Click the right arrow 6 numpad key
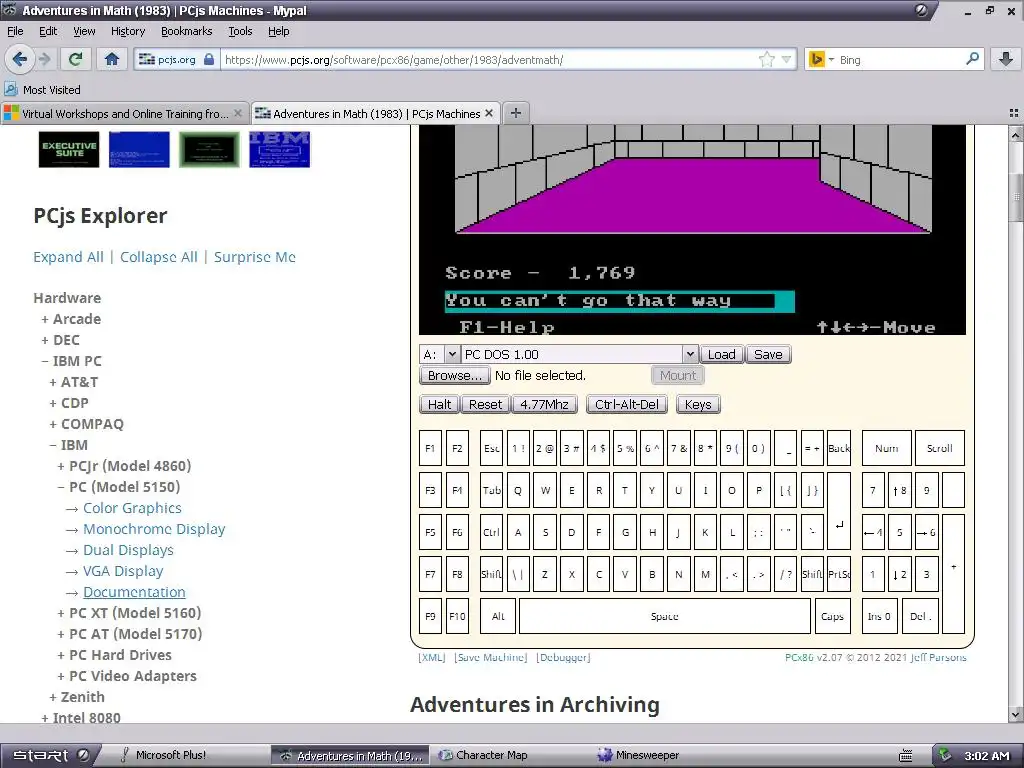Screen dimensions: 1024x768 pyautogui.click(x=927, y=532)
